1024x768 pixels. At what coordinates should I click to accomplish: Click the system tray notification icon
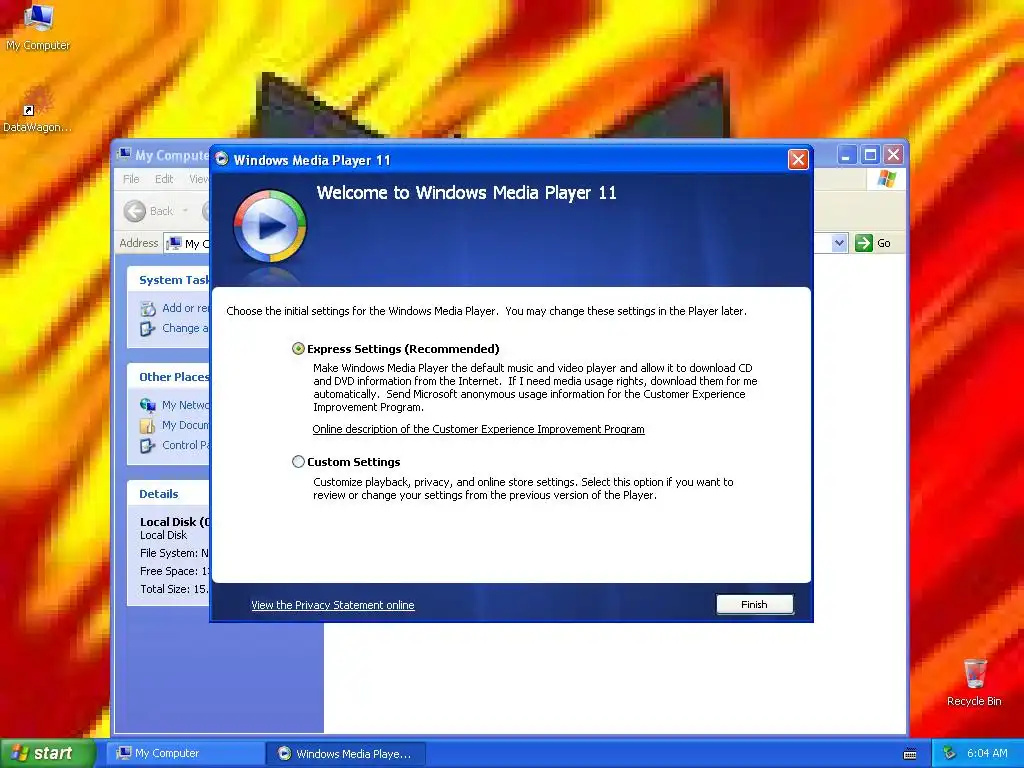pos(950,753)
